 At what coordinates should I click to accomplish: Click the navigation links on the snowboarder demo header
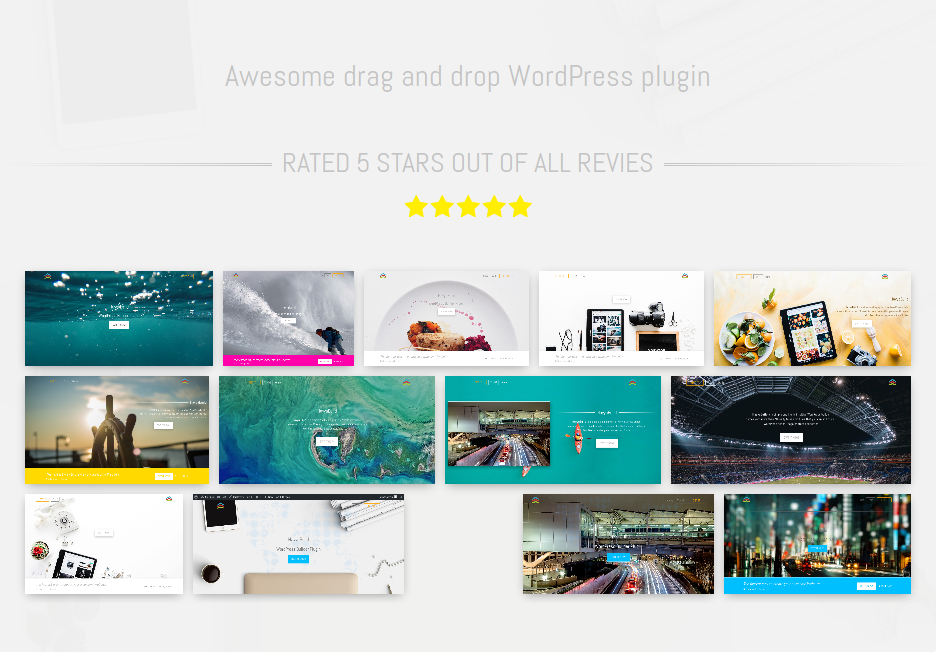[x=328, y=275]
